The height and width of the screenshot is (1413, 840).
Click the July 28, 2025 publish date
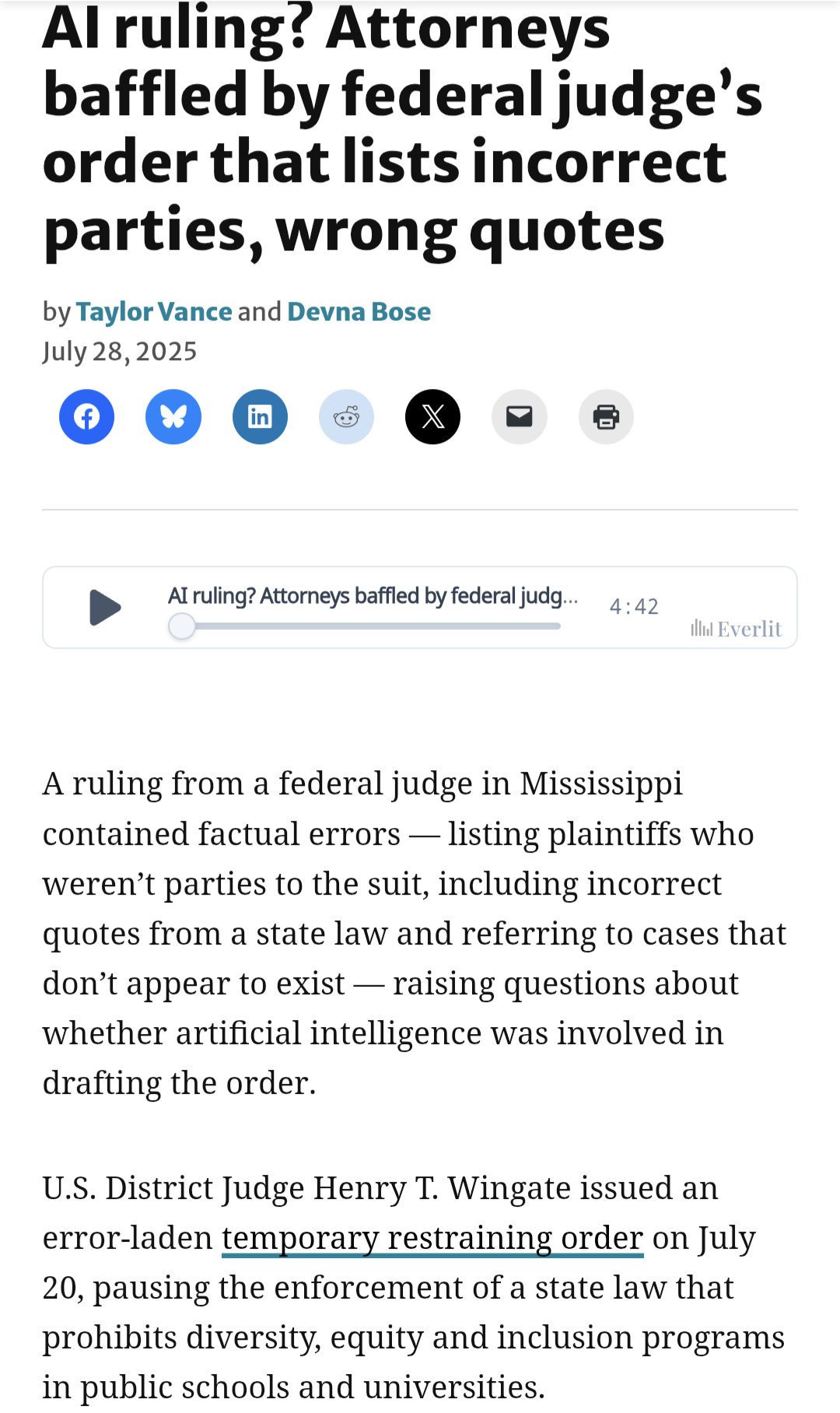pos(120,352)
